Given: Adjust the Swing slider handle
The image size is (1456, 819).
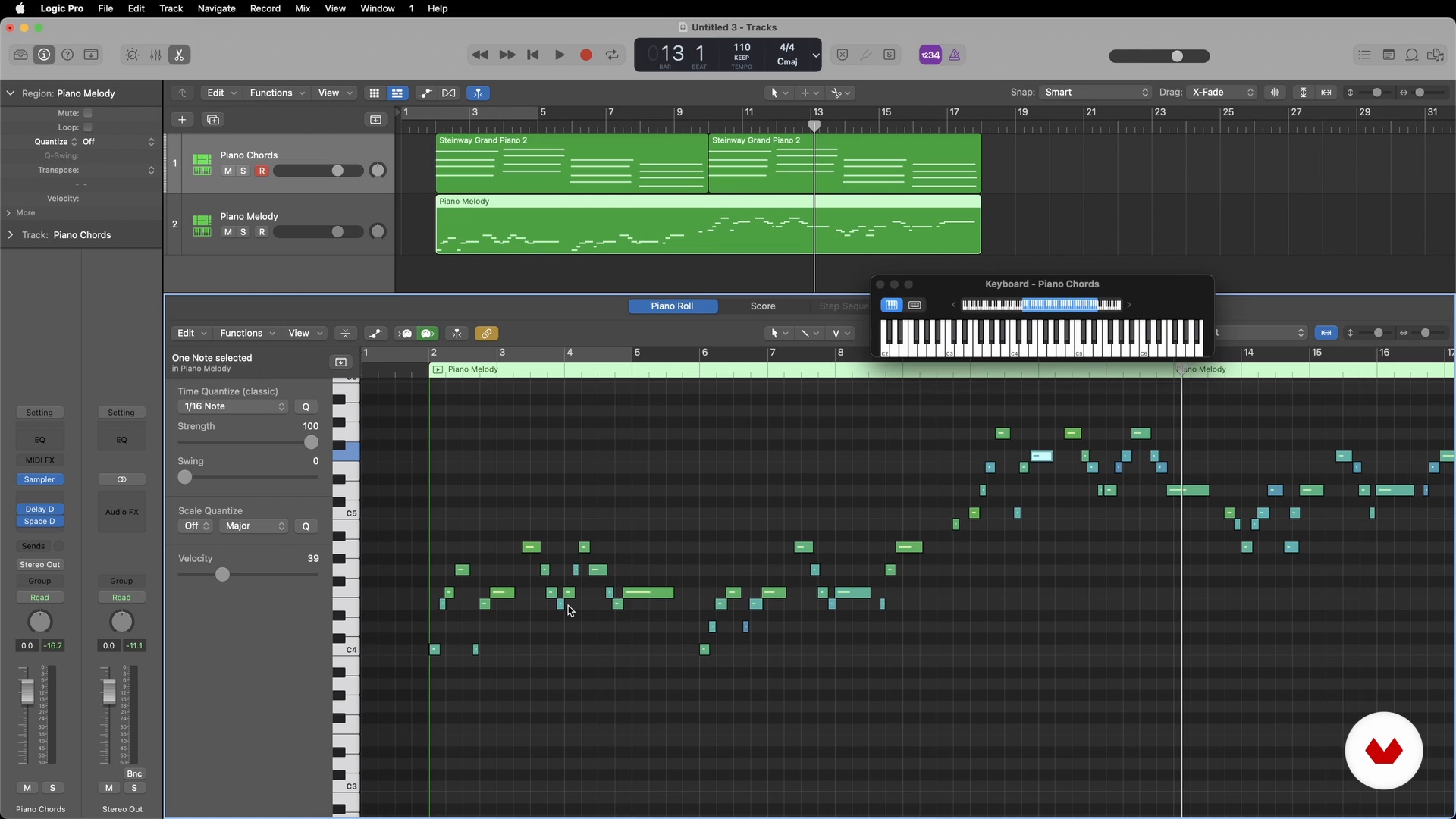Looking at the screenshot, I should [185, 477].
